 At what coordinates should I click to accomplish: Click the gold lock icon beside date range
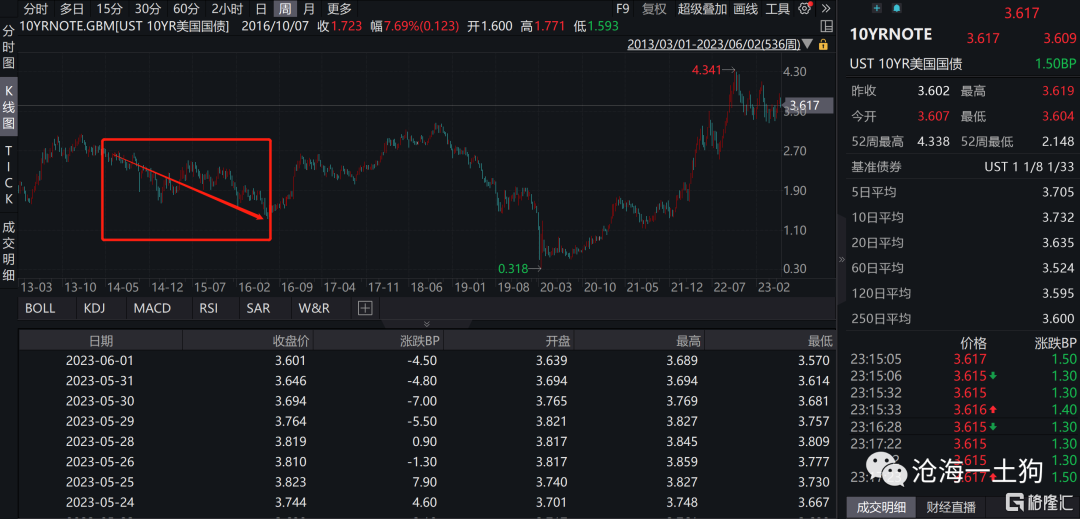[822, 44]
